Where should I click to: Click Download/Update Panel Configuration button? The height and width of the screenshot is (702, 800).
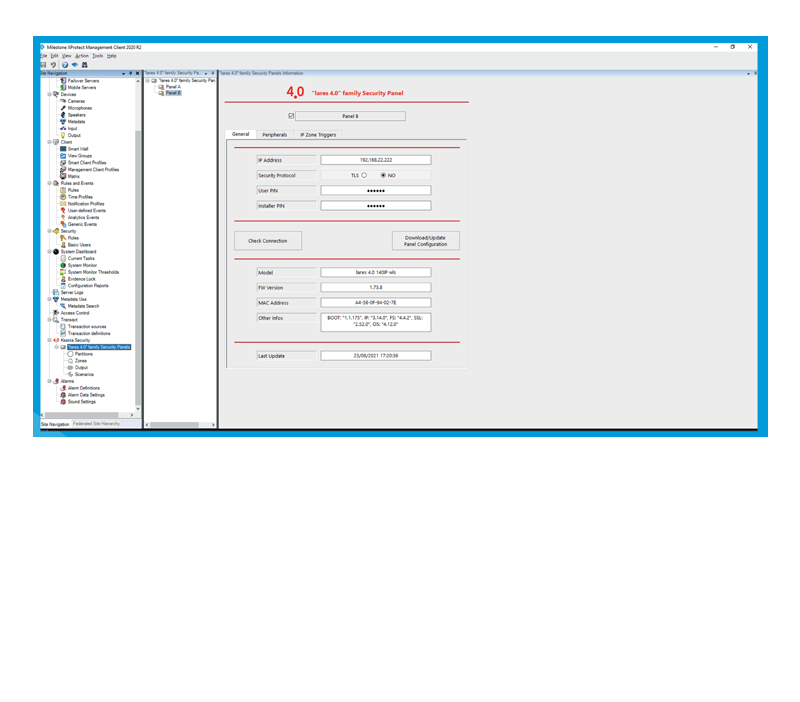(x=426, y=241)
